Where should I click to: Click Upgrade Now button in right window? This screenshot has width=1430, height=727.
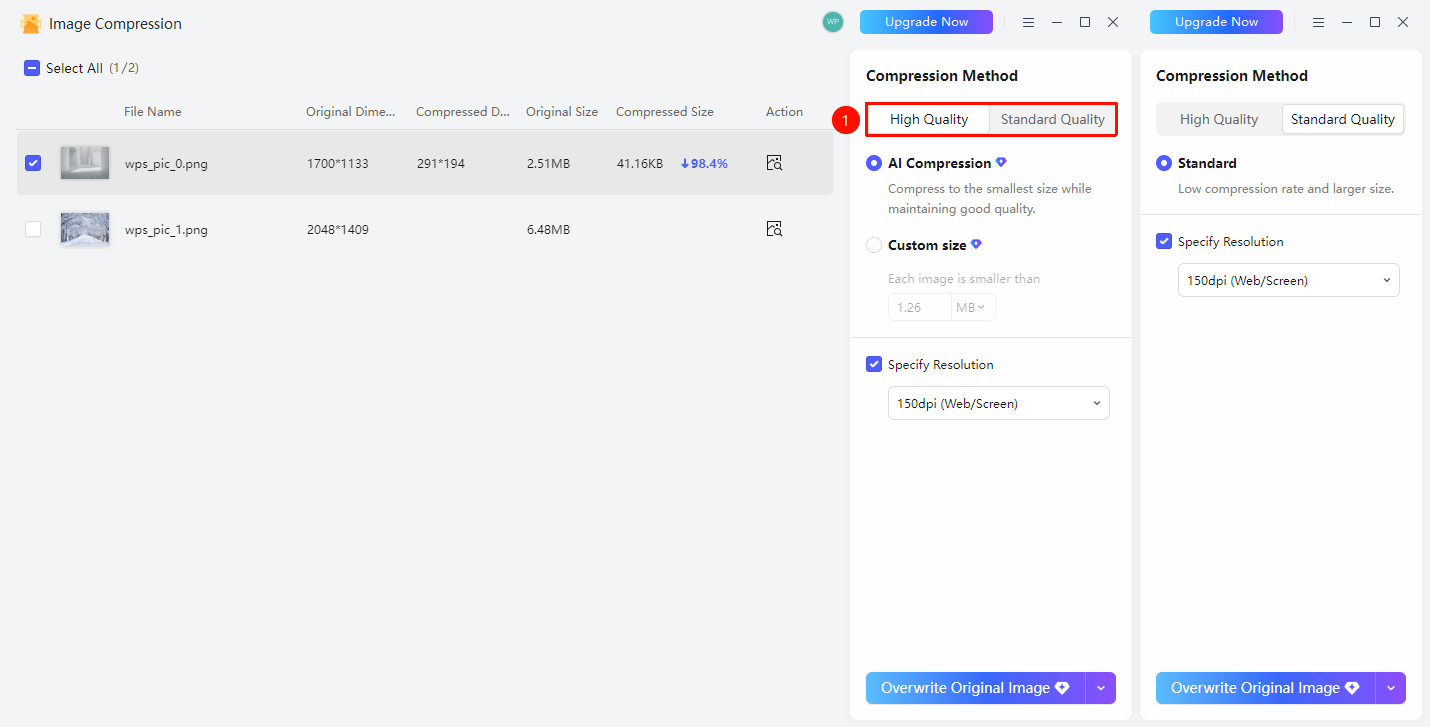click(x=1216, y=22)
